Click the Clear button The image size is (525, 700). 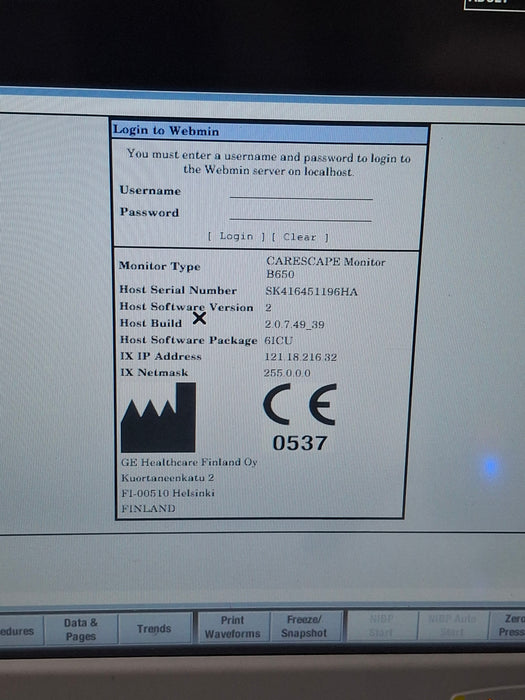[300, 237]
